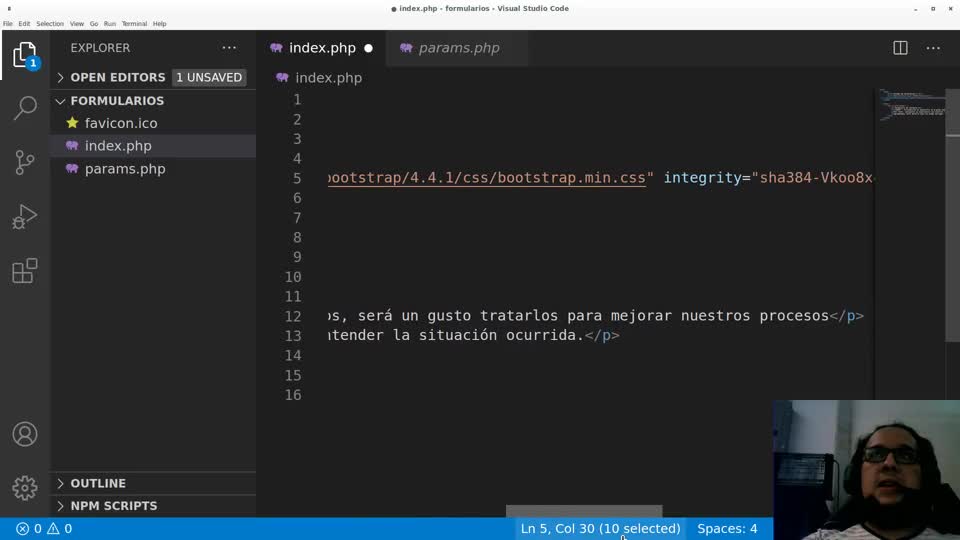Open the Extensions view
The image size is (960, 540).
(24, 271)
